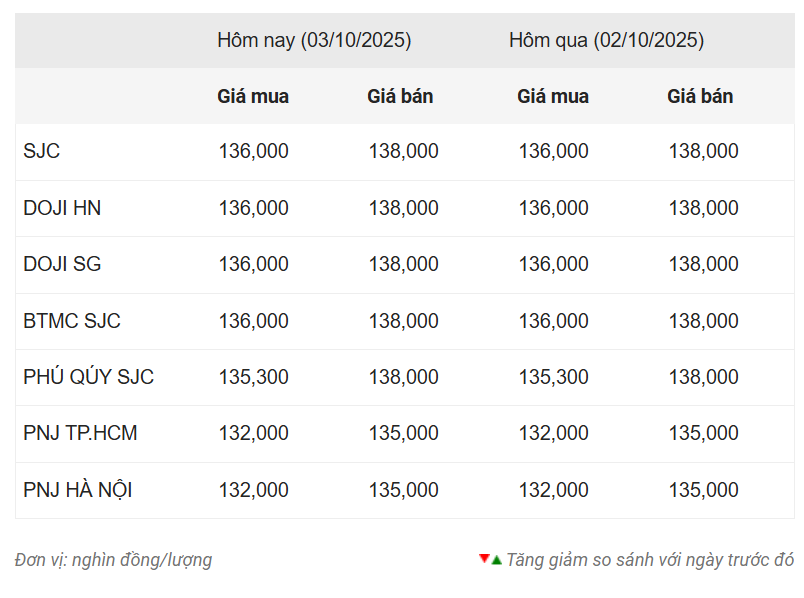Click yesterday's buy price 135,300 for PHÚ QUÝ SJC
Screen dimensions: 804x598
(553, 377)
